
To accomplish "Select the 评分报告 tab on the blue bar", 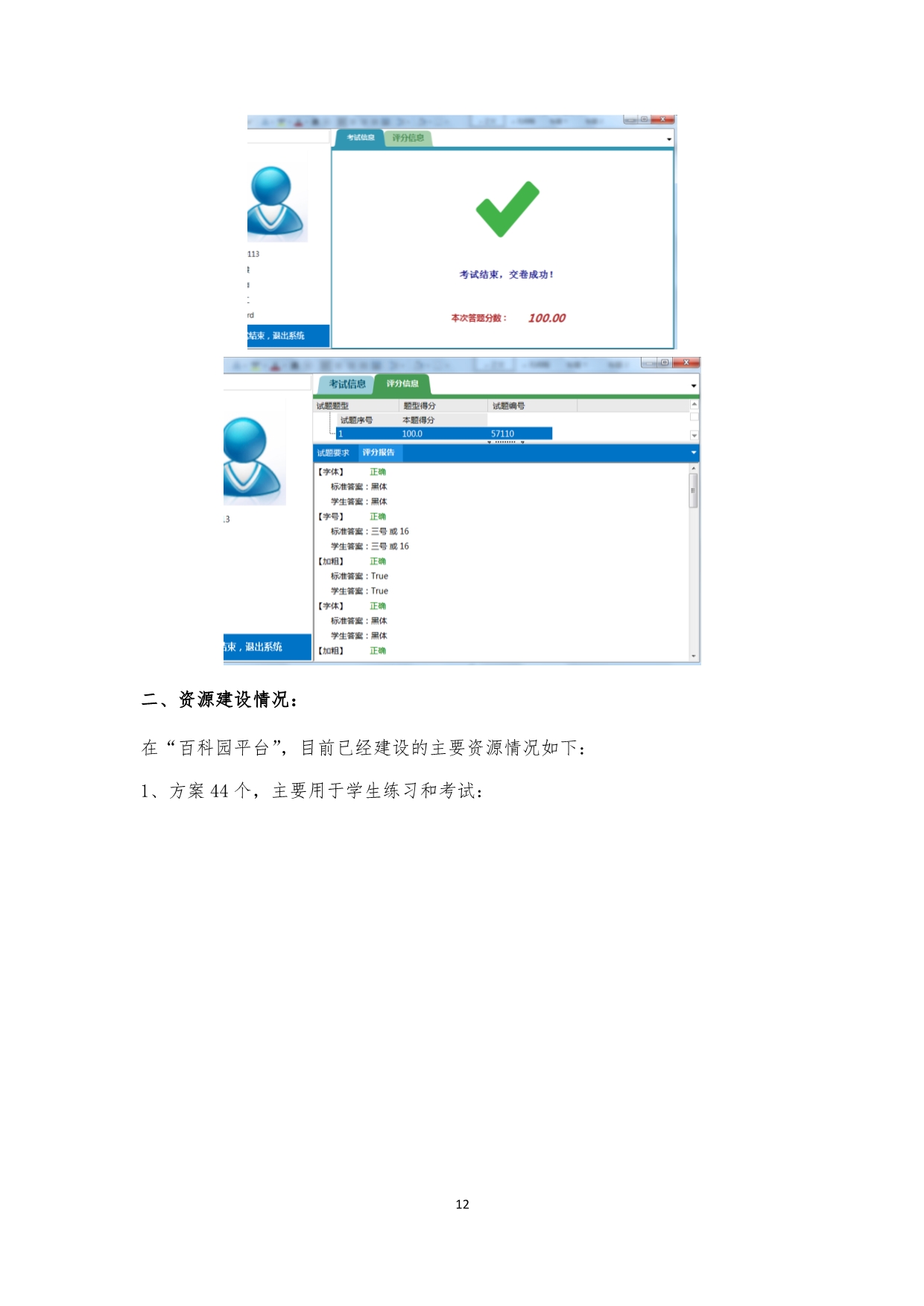I will coord(379,453).
